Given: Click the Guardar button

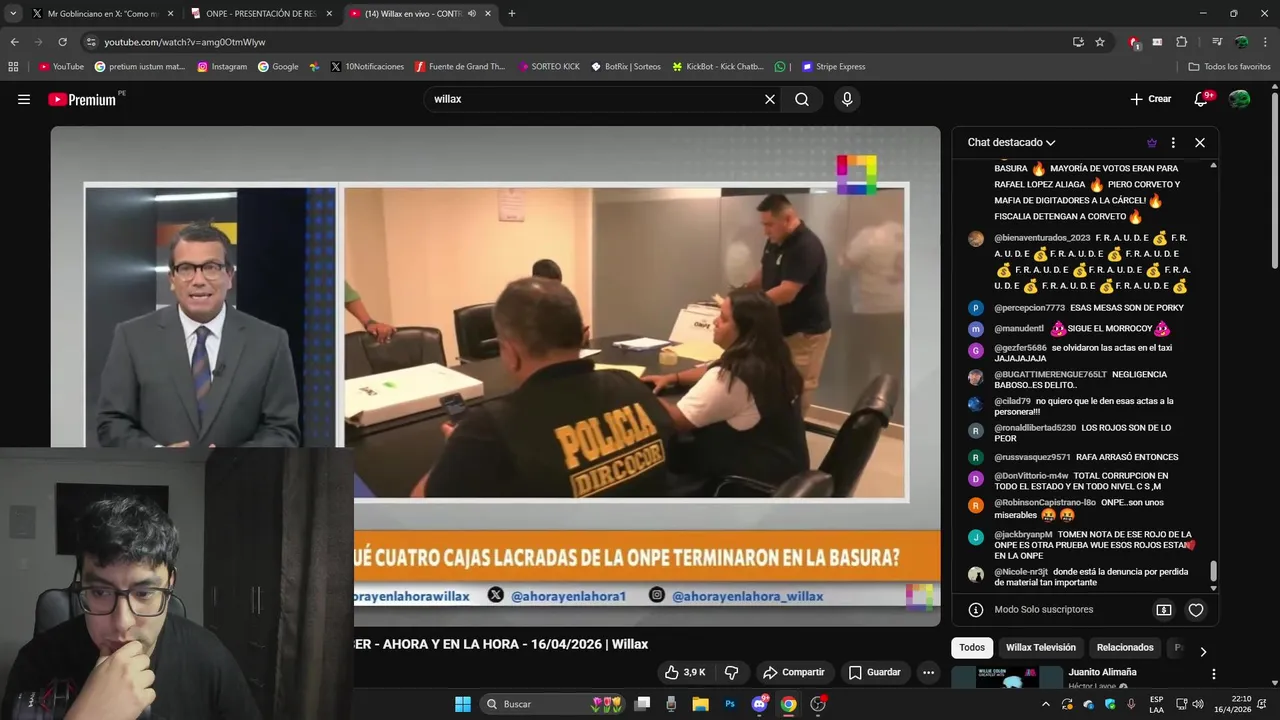Looking at the screenshot, I should [874, 672].
